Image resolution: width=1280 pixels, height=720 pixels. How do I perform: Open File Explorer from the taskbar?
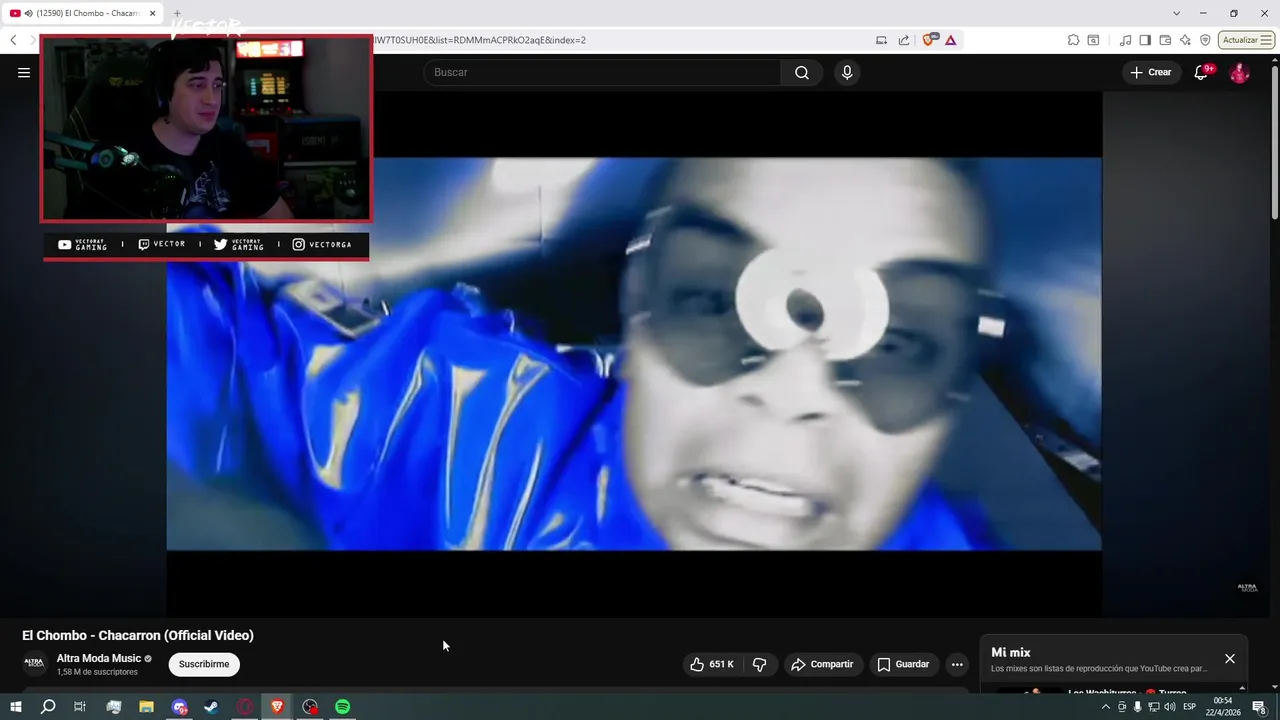click(x=146, y=707)
